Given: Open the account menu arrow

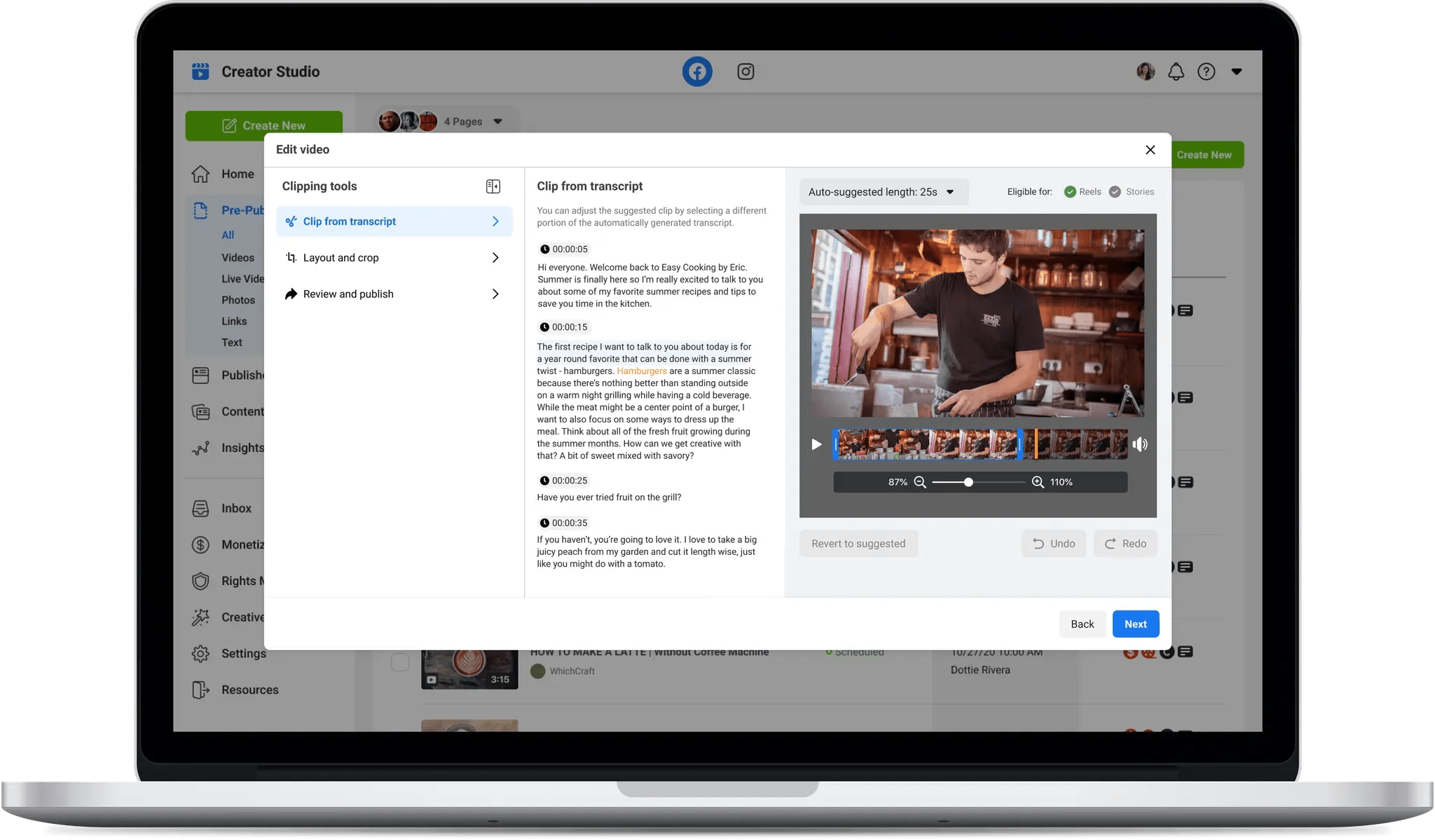Looking at the screenshot, I should [1236, 71].
